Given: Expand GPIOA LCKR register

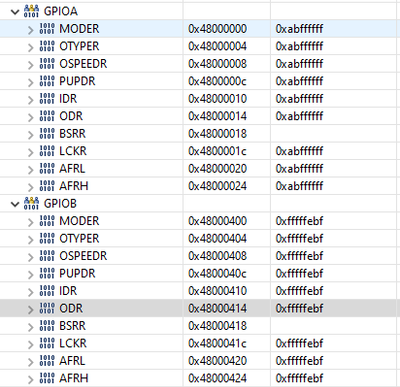Looking at the screenshot, I should pos(31,152).
